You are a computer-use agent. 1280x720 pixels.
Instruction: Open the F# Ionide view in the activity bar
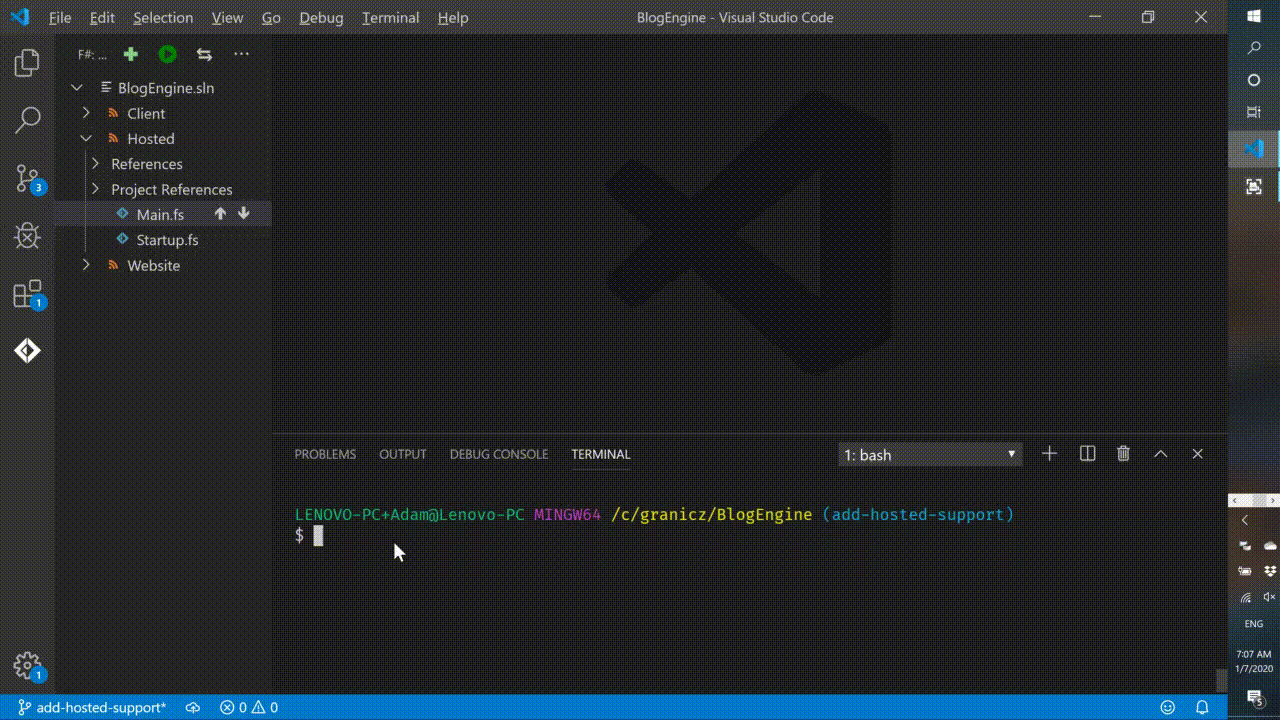(27, 351)
